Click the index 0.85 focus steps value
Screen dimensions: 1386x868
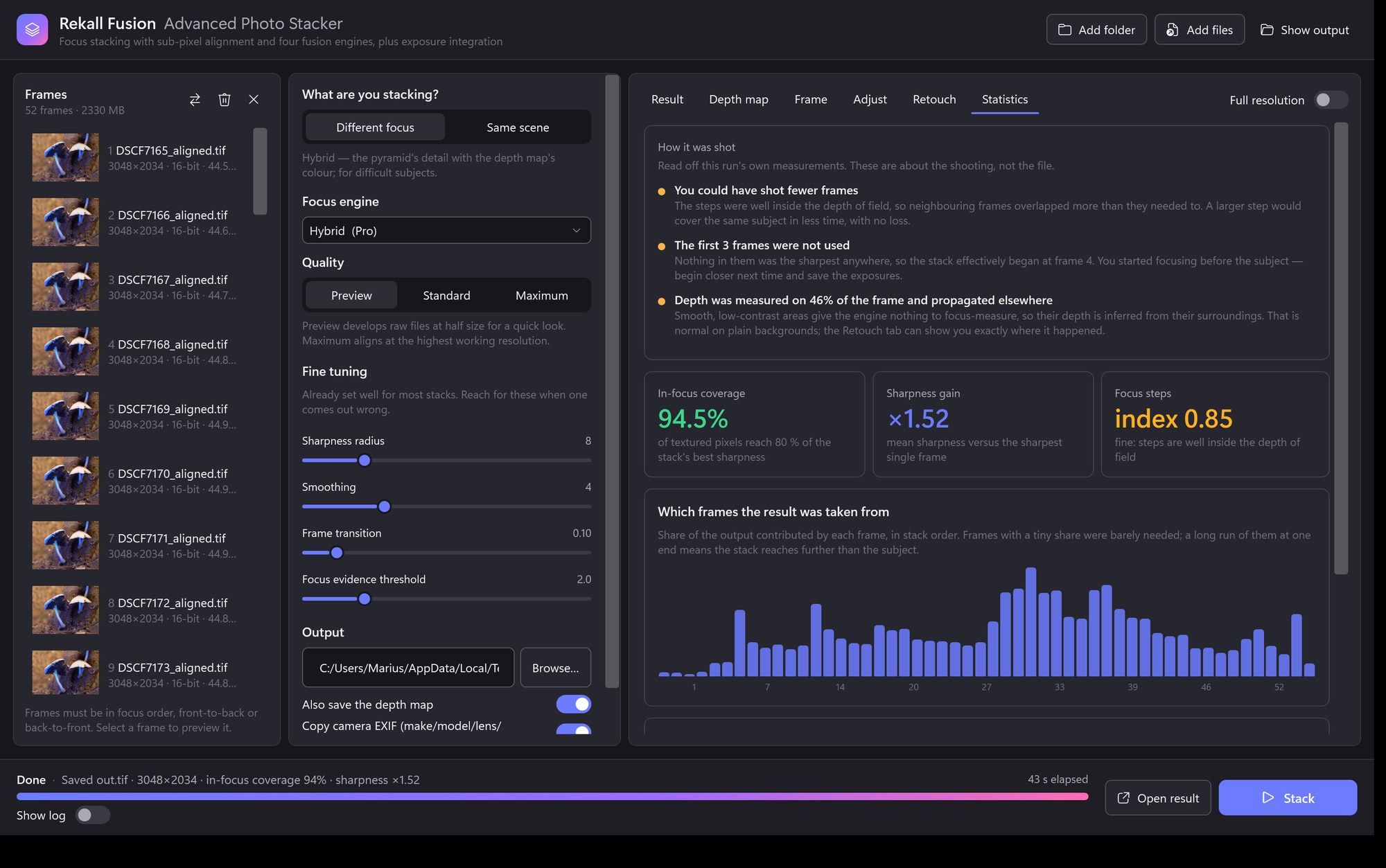[x=1173, y=418]
